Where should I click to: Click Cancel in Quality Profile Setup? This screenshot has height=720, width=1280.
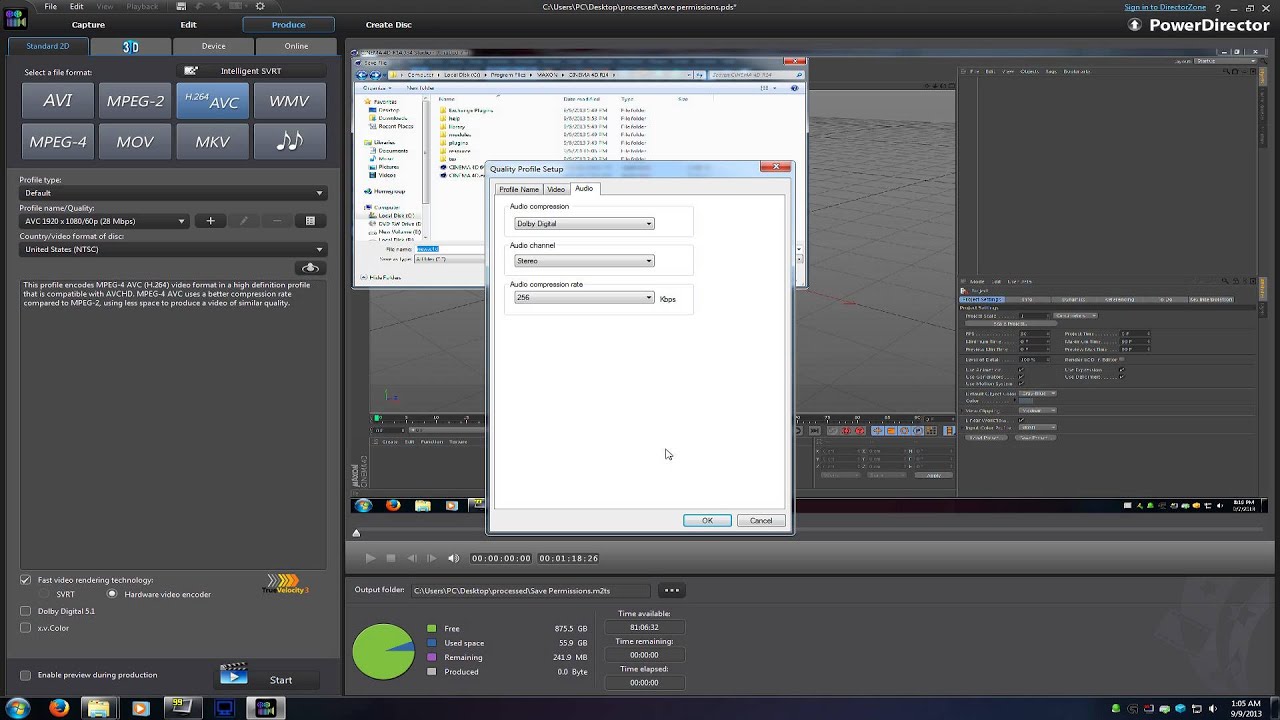pyautogui.click(x=761, y=521)
